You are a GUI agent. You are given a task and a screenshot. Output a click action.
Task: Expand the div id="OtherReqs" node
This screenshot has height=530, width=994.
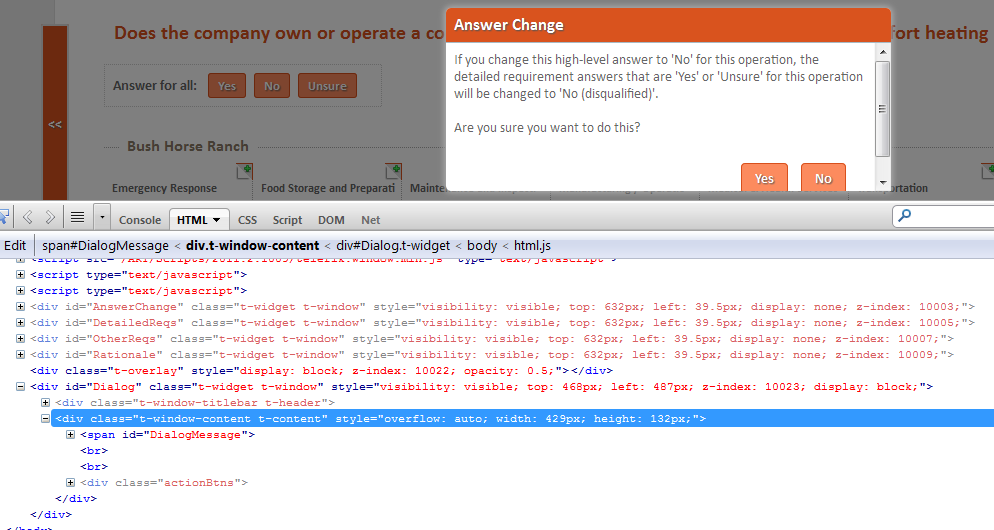click(x=20, y=338)
